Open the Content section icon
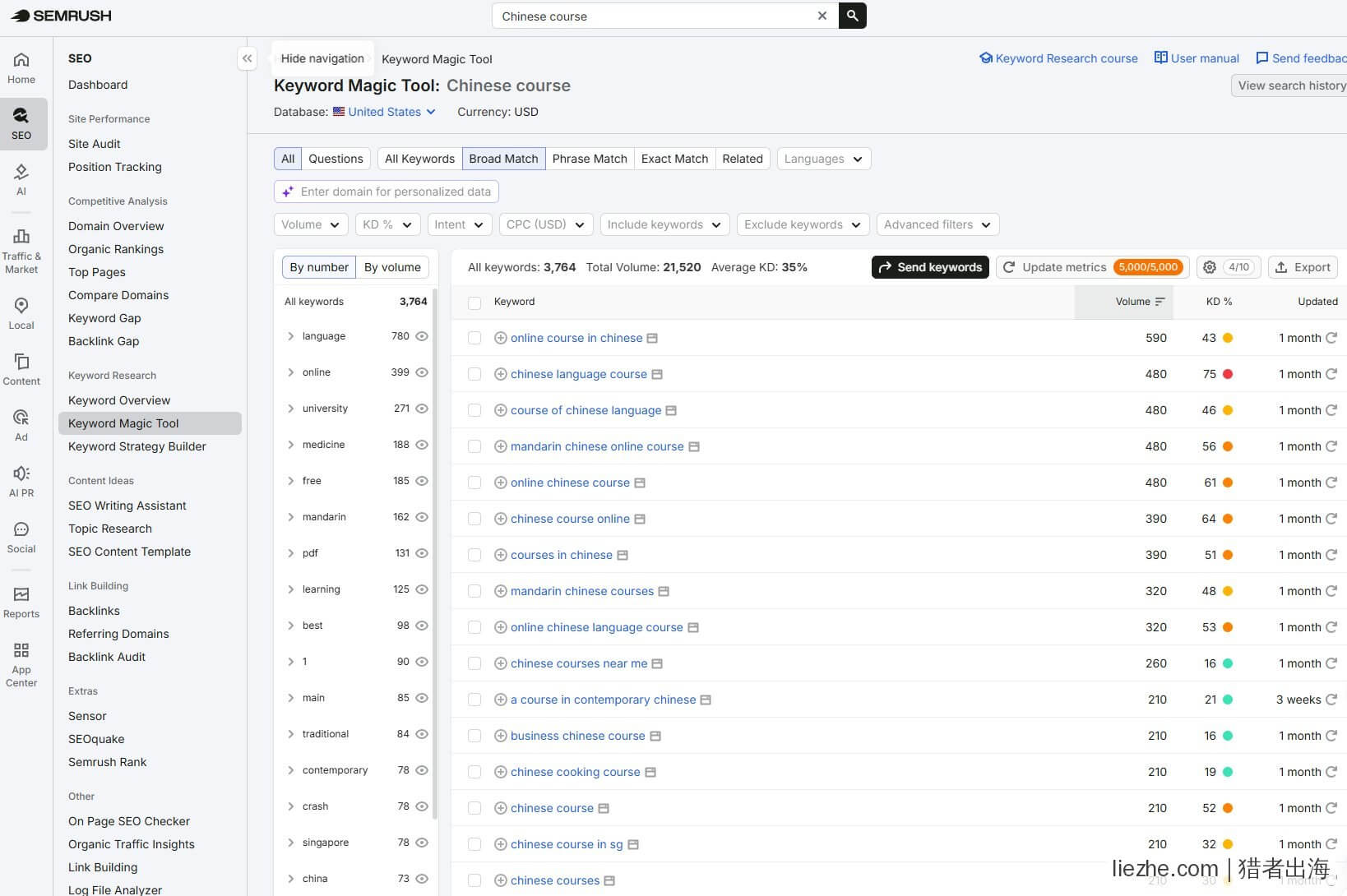The image size is (1347, 896). pos(21,370)
